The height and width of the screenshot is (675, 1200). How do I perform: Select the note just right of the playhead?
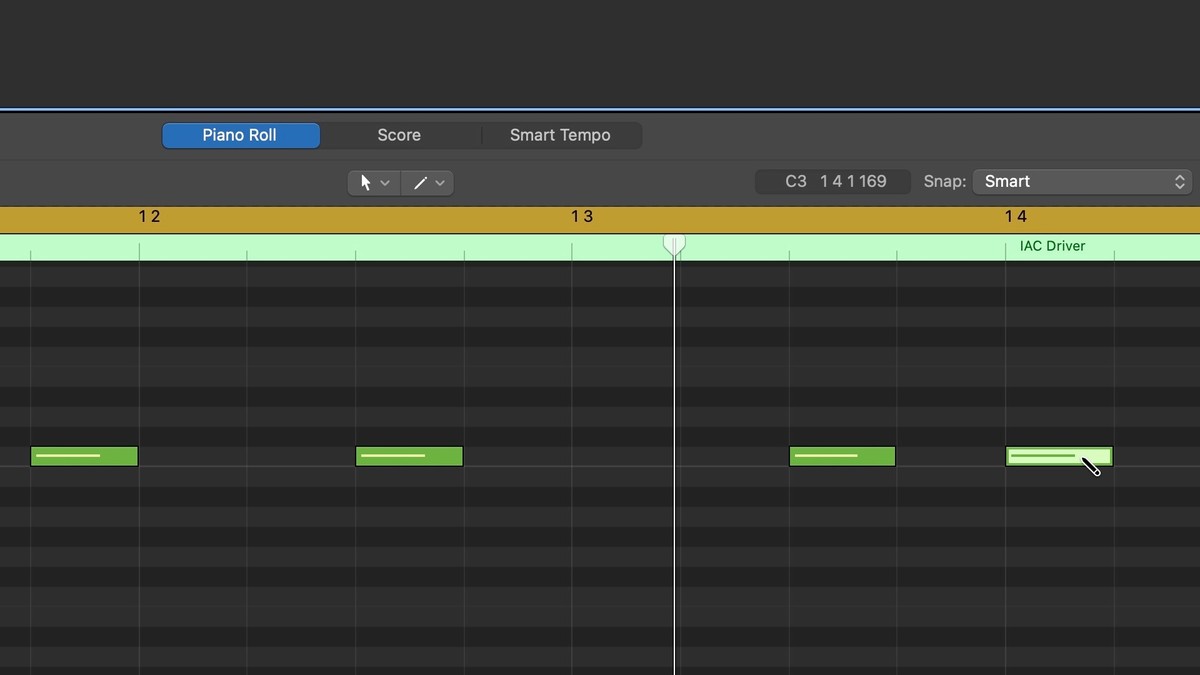pyautogui.click(x=842, y=457)
